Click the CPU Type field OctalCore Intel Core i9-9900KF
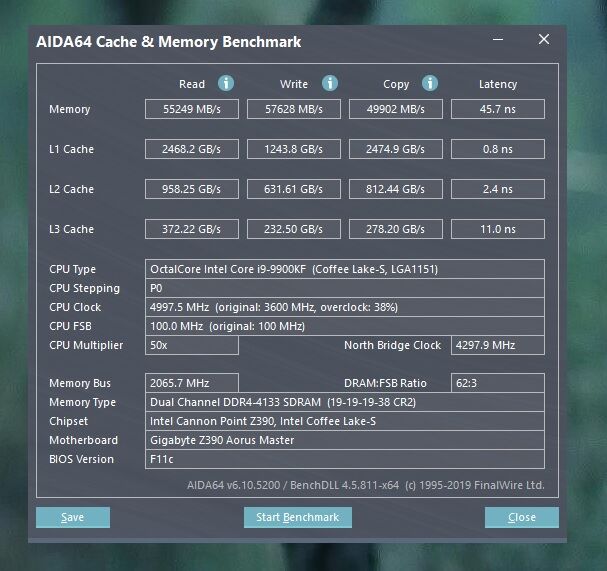 [x=345, y=269]
